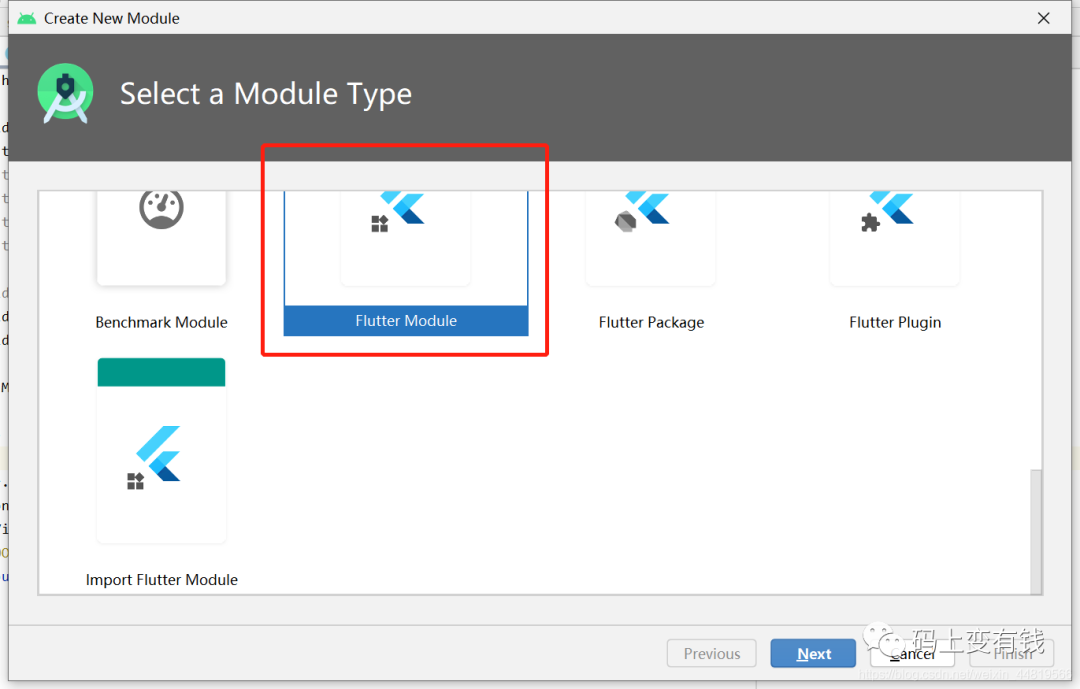Click the Android Studio logo in header

click(65, 93)
